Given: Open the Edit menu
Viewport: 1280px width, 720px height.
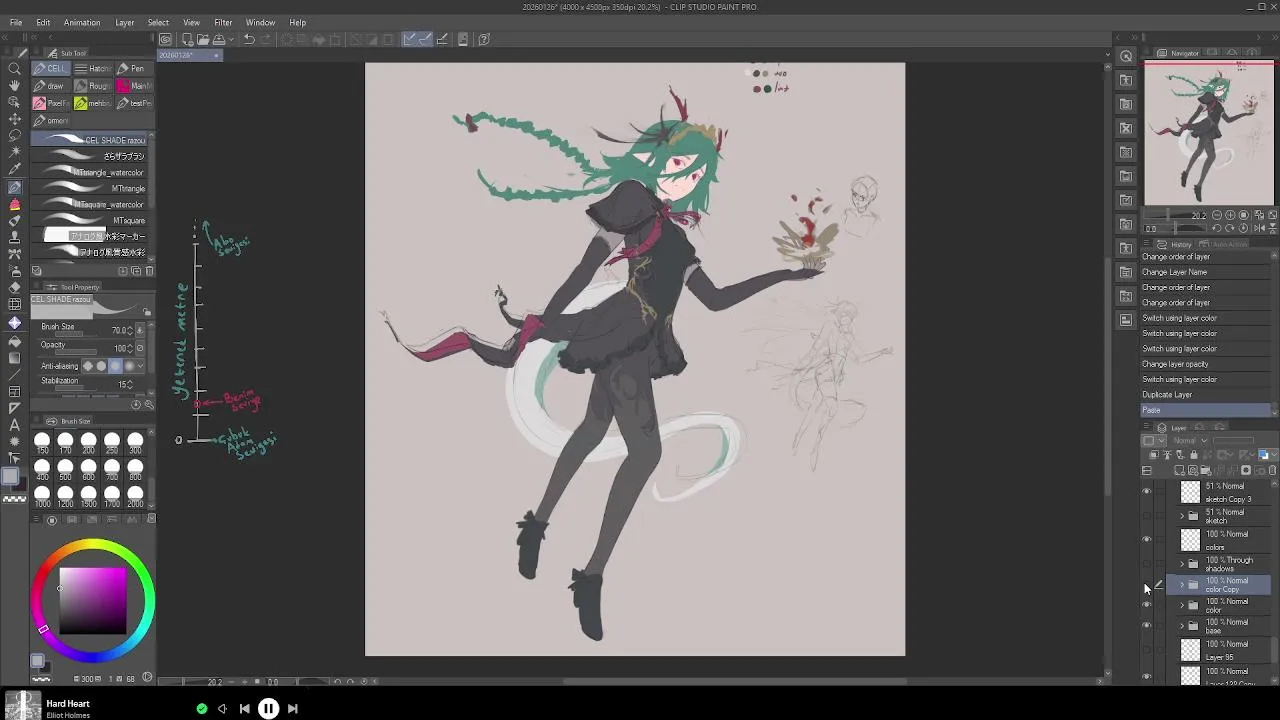Looking at the screenshot, I should (43, 22).
